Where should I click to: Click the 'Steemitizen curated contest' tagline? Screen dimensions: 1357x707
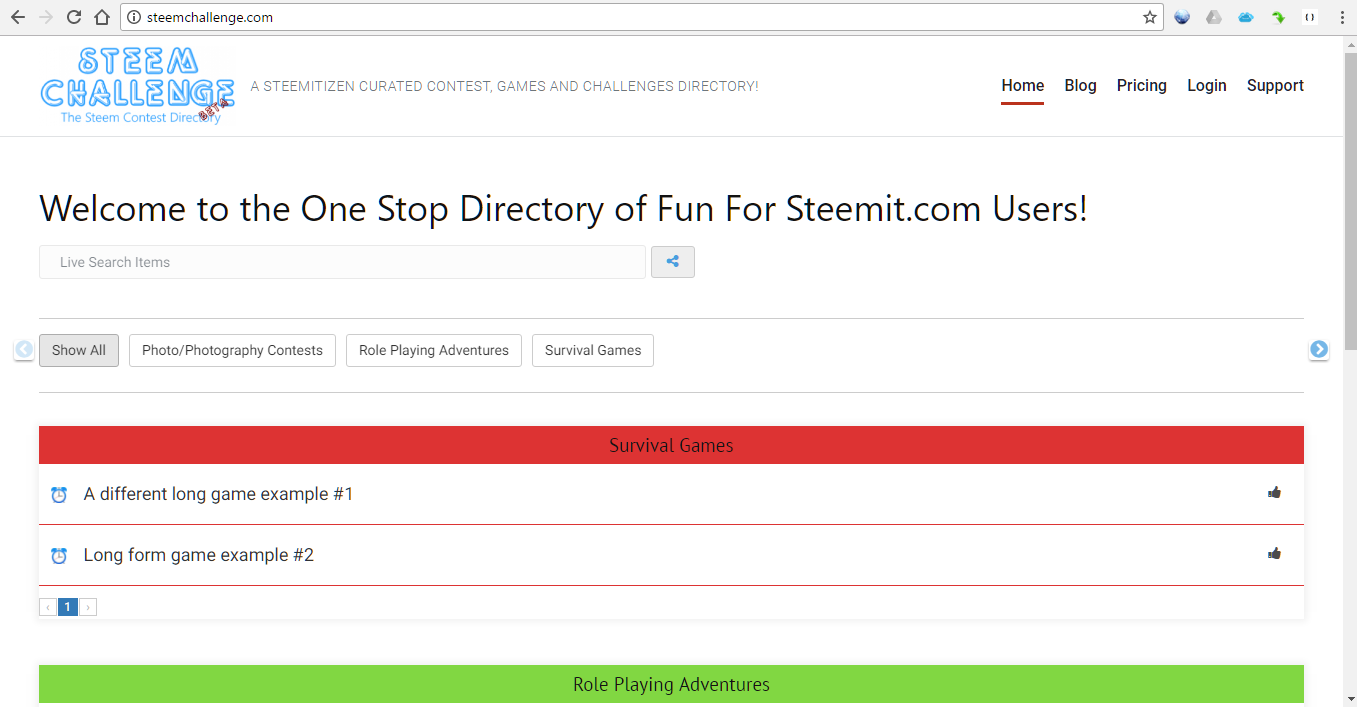[x=504, y=86]
